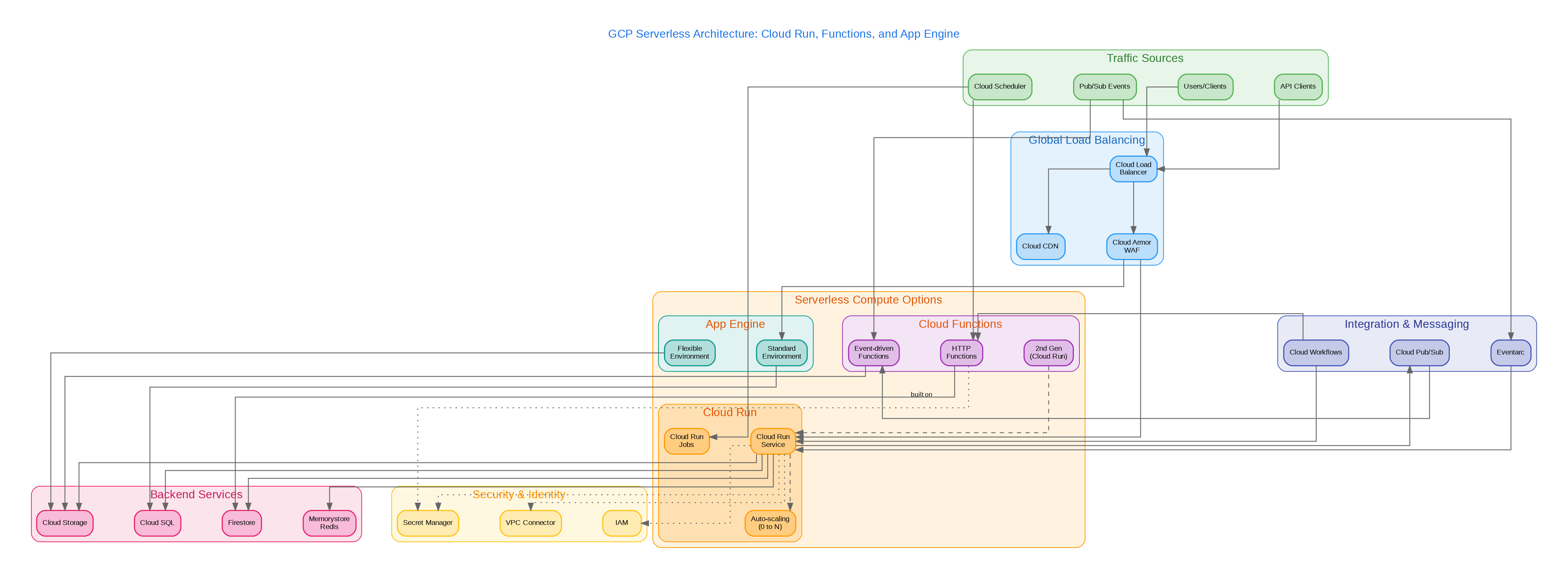This screenshot has height=579, width=1568.
Task: Select the Cloud CDN node
Action: (x=1040, y=246)
